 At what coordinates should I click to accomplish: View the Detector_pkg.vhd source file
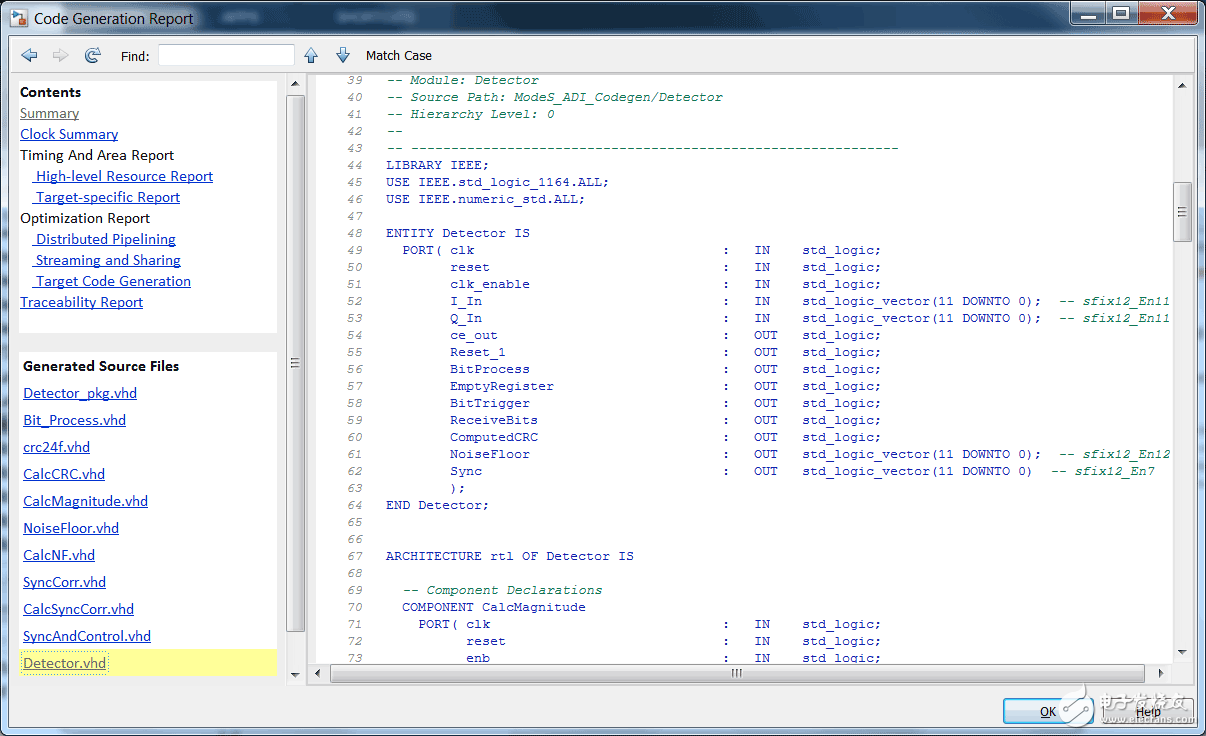tap(79, 393)
